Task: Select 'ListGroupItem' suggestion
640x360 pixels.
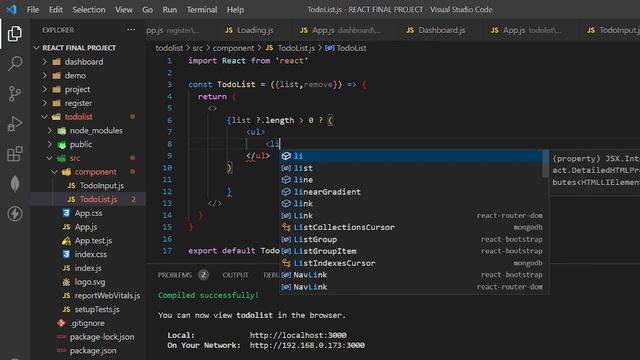Action: pos(411,251)
